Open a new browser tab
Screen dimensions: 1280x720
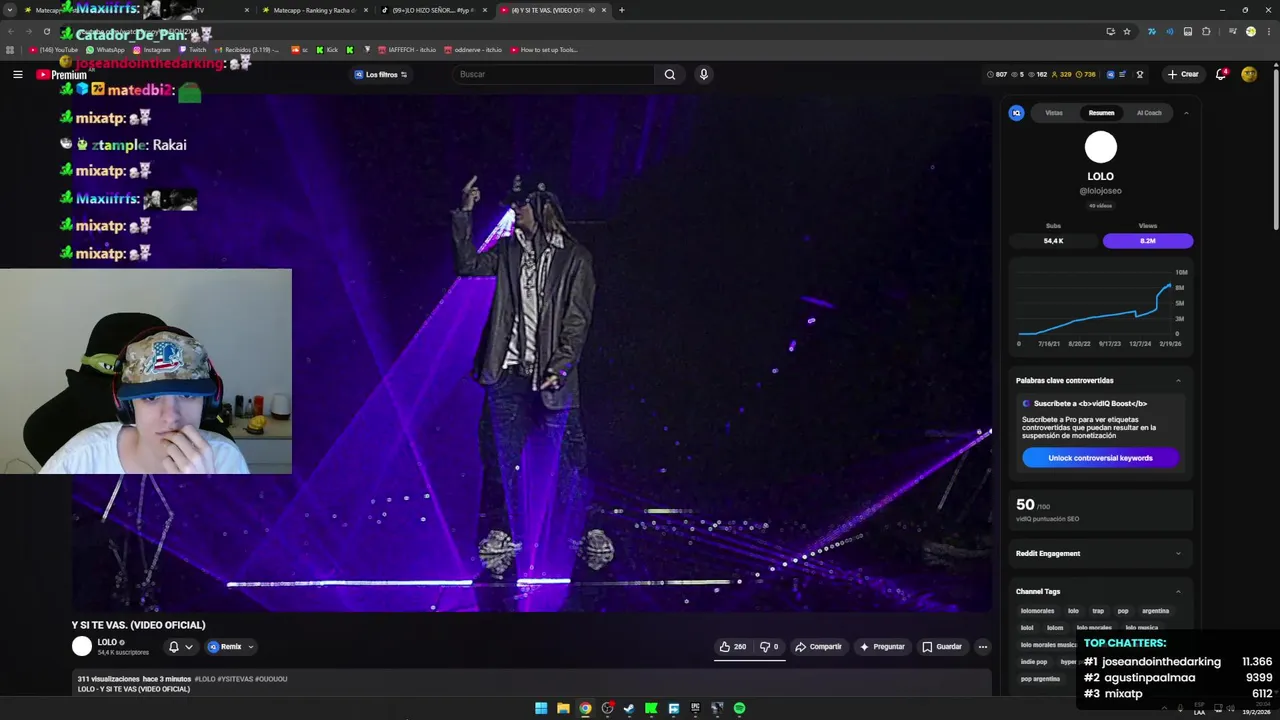point(622,10)
